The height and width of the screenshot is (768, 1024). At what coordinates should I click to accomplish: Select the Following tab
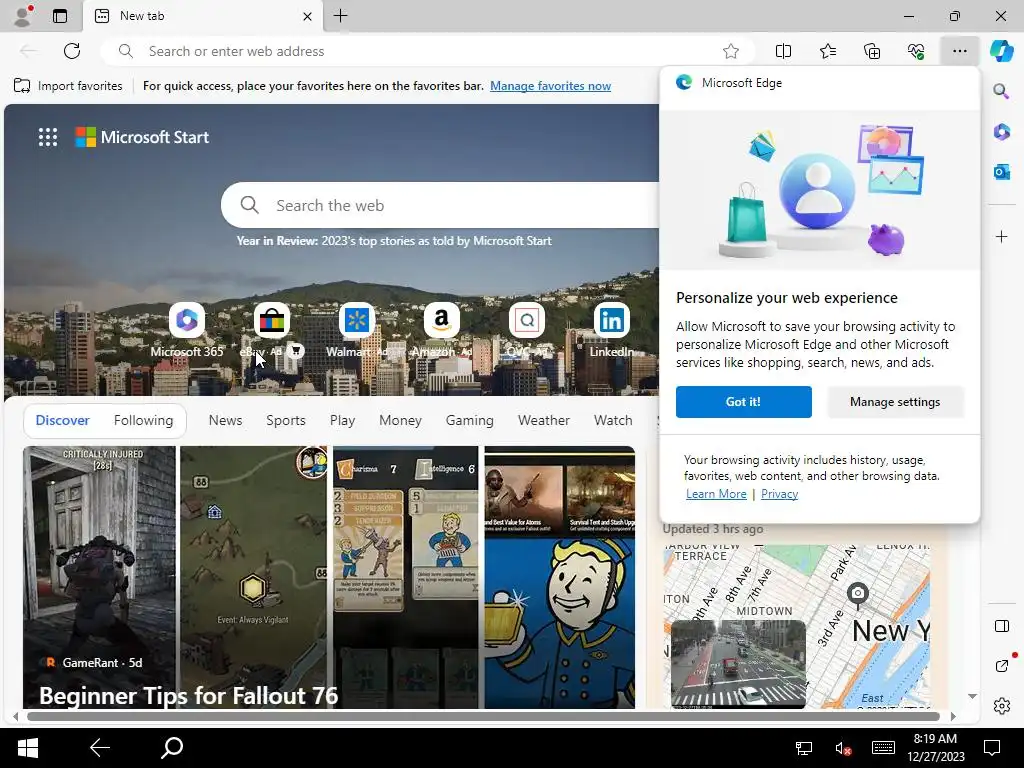click(x=143, y=421)
